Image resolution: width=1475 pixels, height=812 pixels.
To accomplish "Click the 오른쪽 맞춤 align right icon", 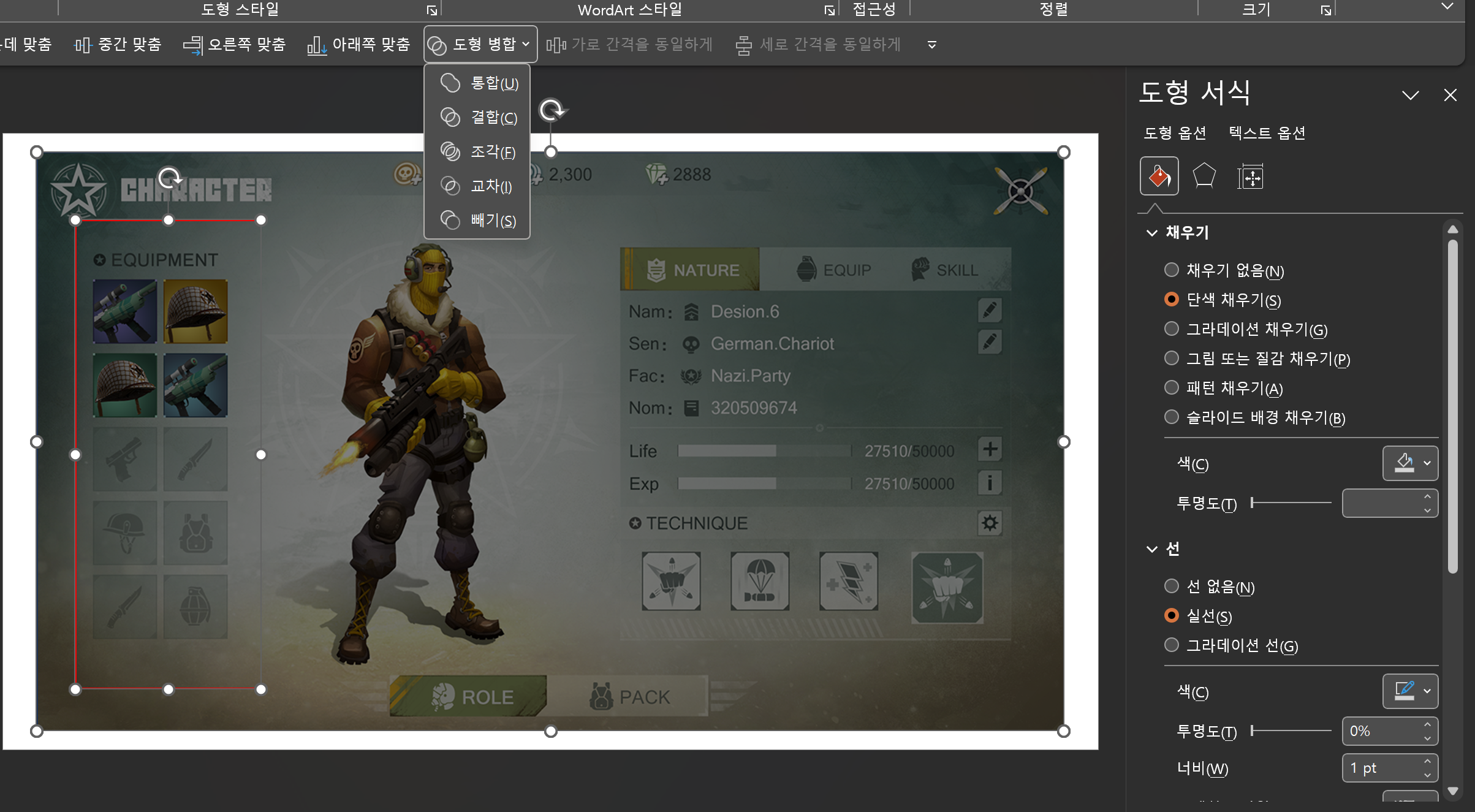I will click(192, 45).
